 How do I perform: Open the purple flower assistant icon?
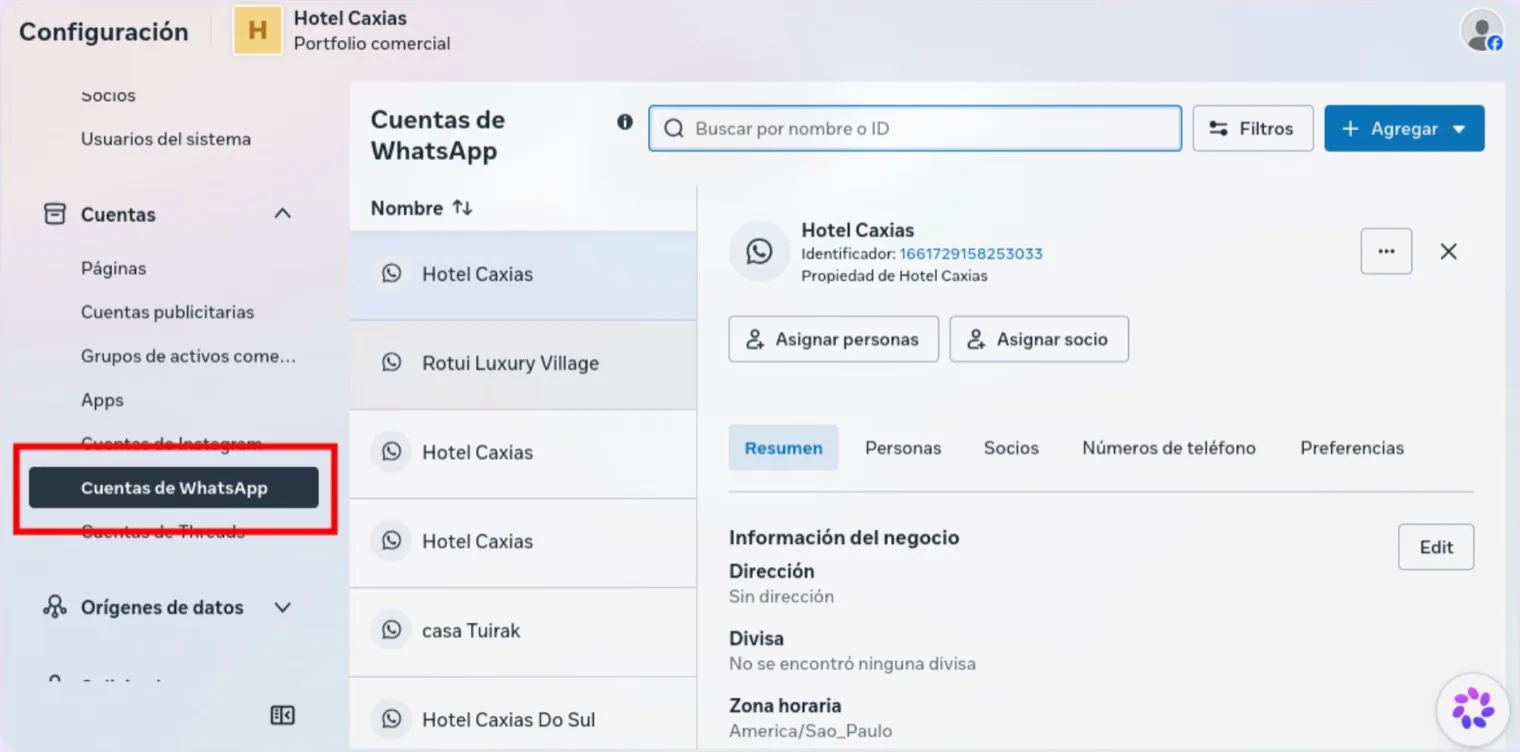[x=1473, y=709]
